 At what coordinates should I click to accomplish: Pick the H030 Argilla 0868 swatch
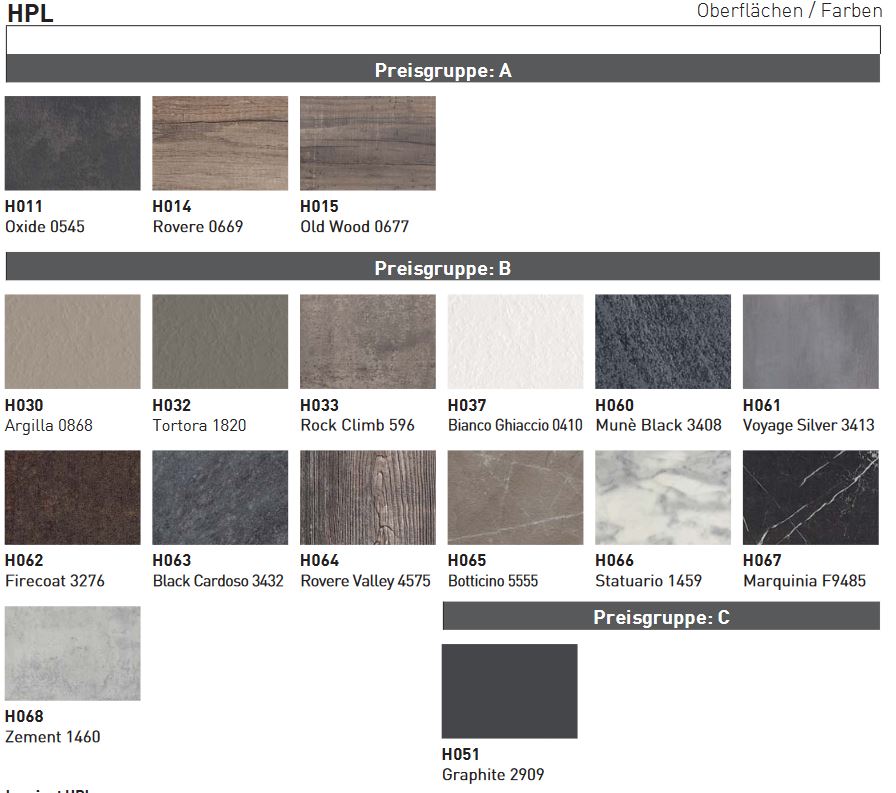[x=73, y=342]
